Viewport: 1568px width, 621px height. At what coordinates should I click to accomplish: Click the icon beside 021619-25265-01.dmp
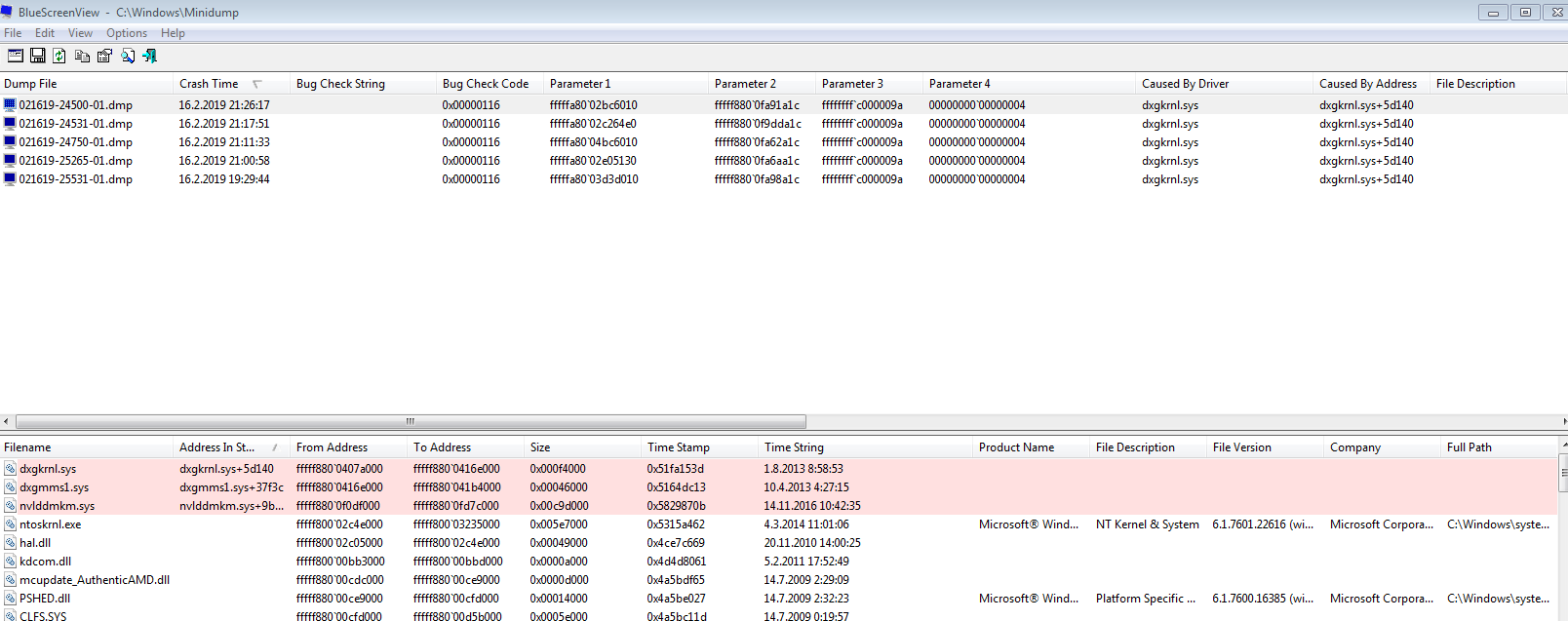10,160
